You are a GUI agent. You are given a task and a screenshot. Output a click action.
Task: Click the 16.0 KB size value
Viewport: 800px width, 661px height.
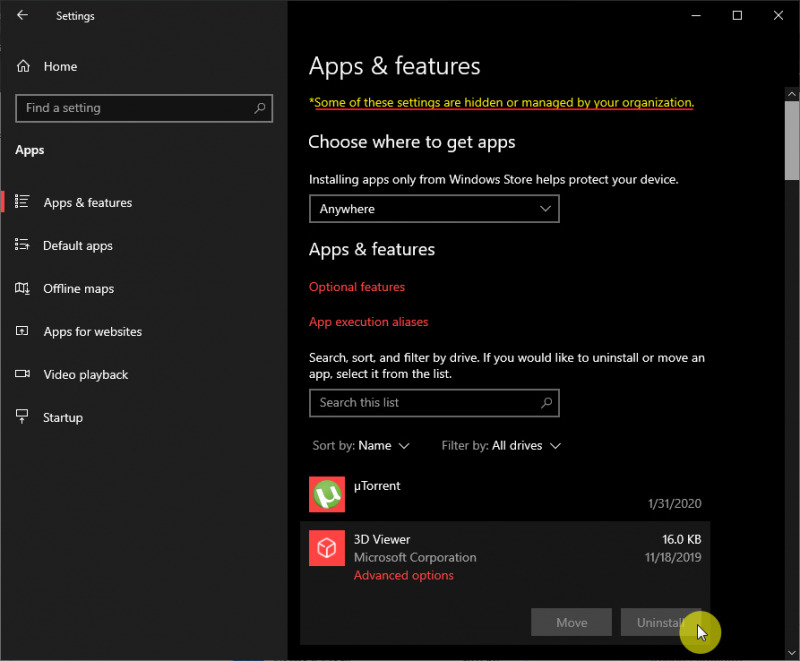pos(681,540)
